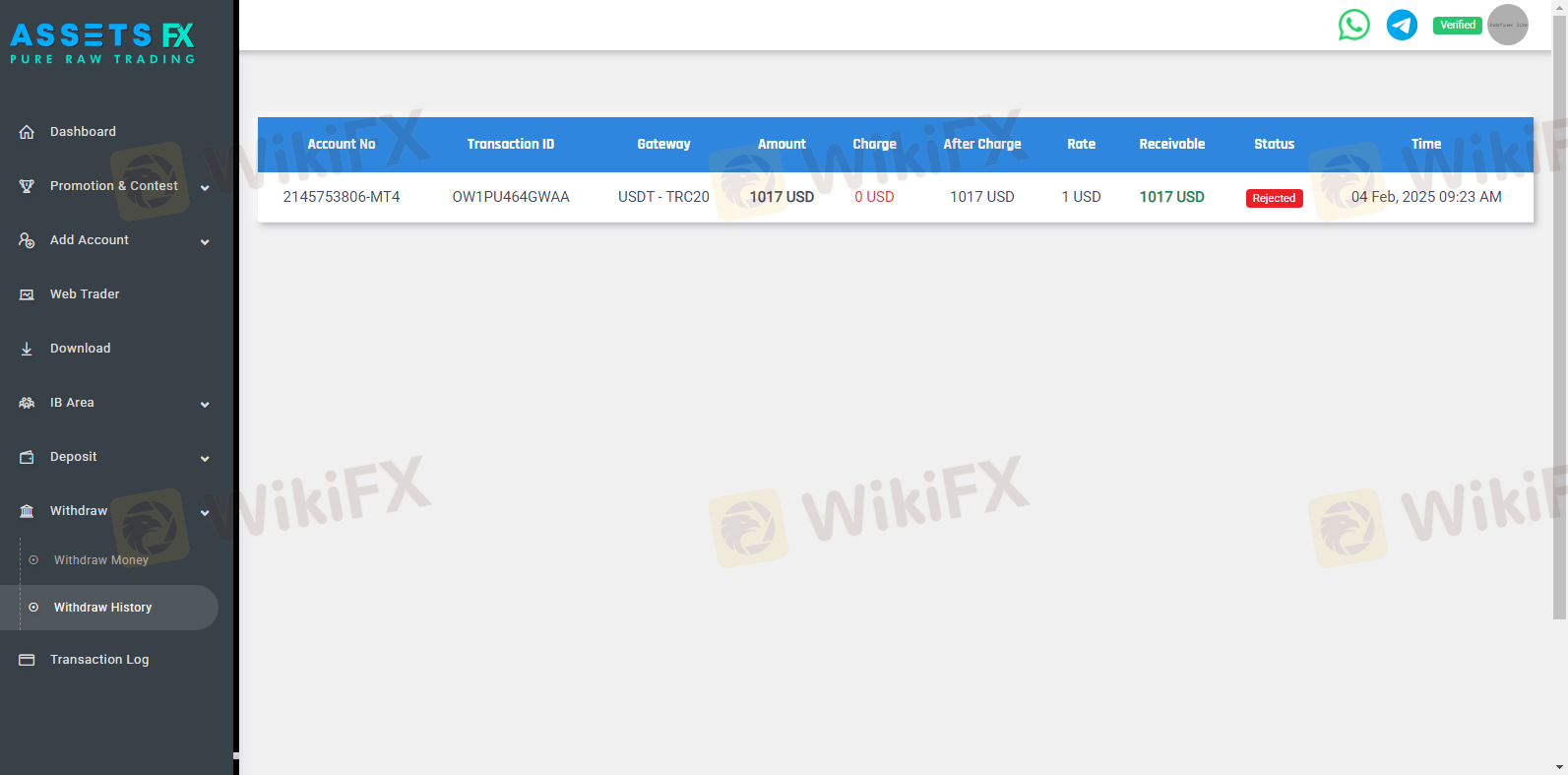Viewport: 1568px width, 775px height.
Task: Open the Transaction Log menu item
Action: pos(99,660)
